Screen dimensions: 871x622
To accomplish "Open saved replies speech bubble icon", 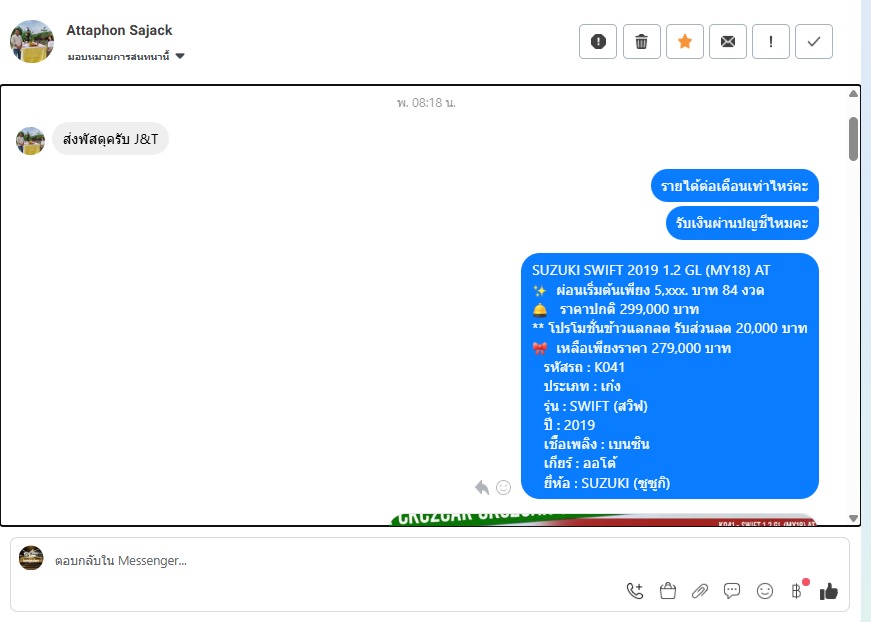I will pyautogui.click(x=732, y=591).
